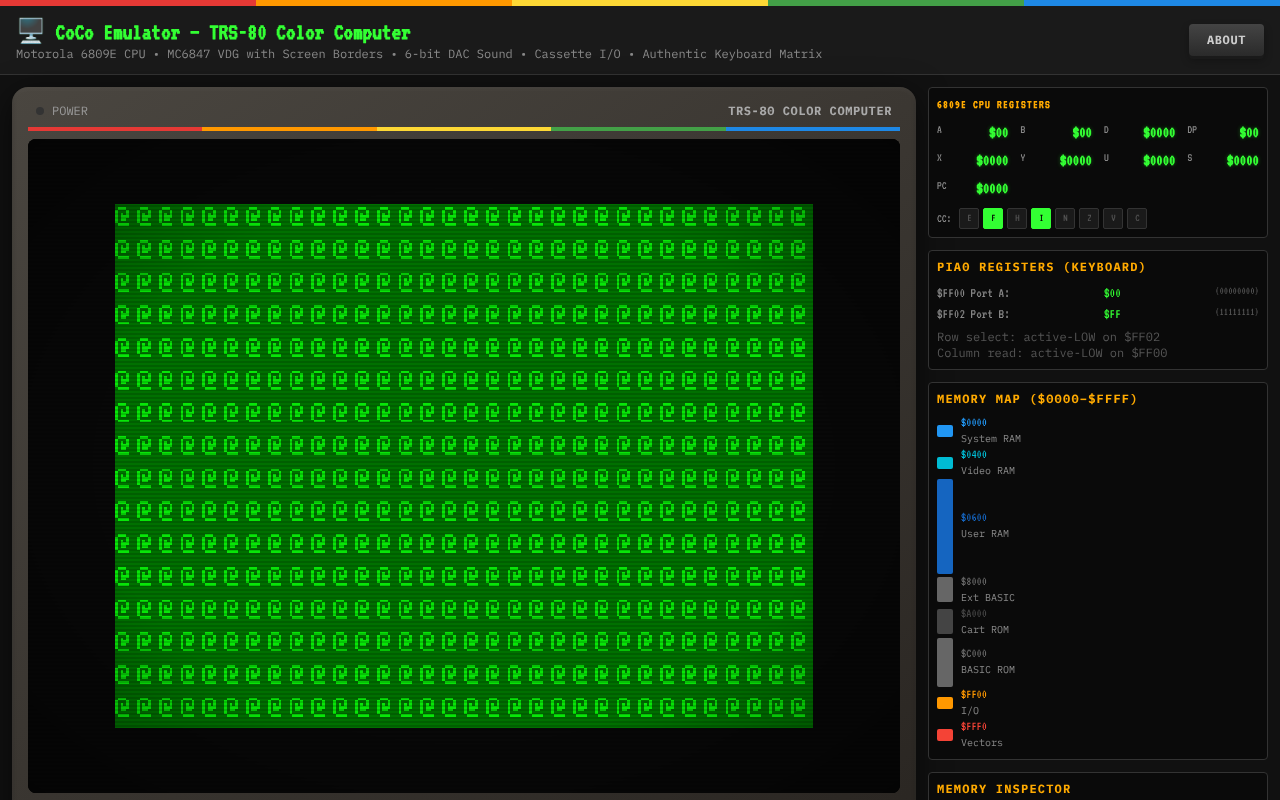Toggle the C condition code flag
This screenshot has height=800, width=1280.
1137,218
